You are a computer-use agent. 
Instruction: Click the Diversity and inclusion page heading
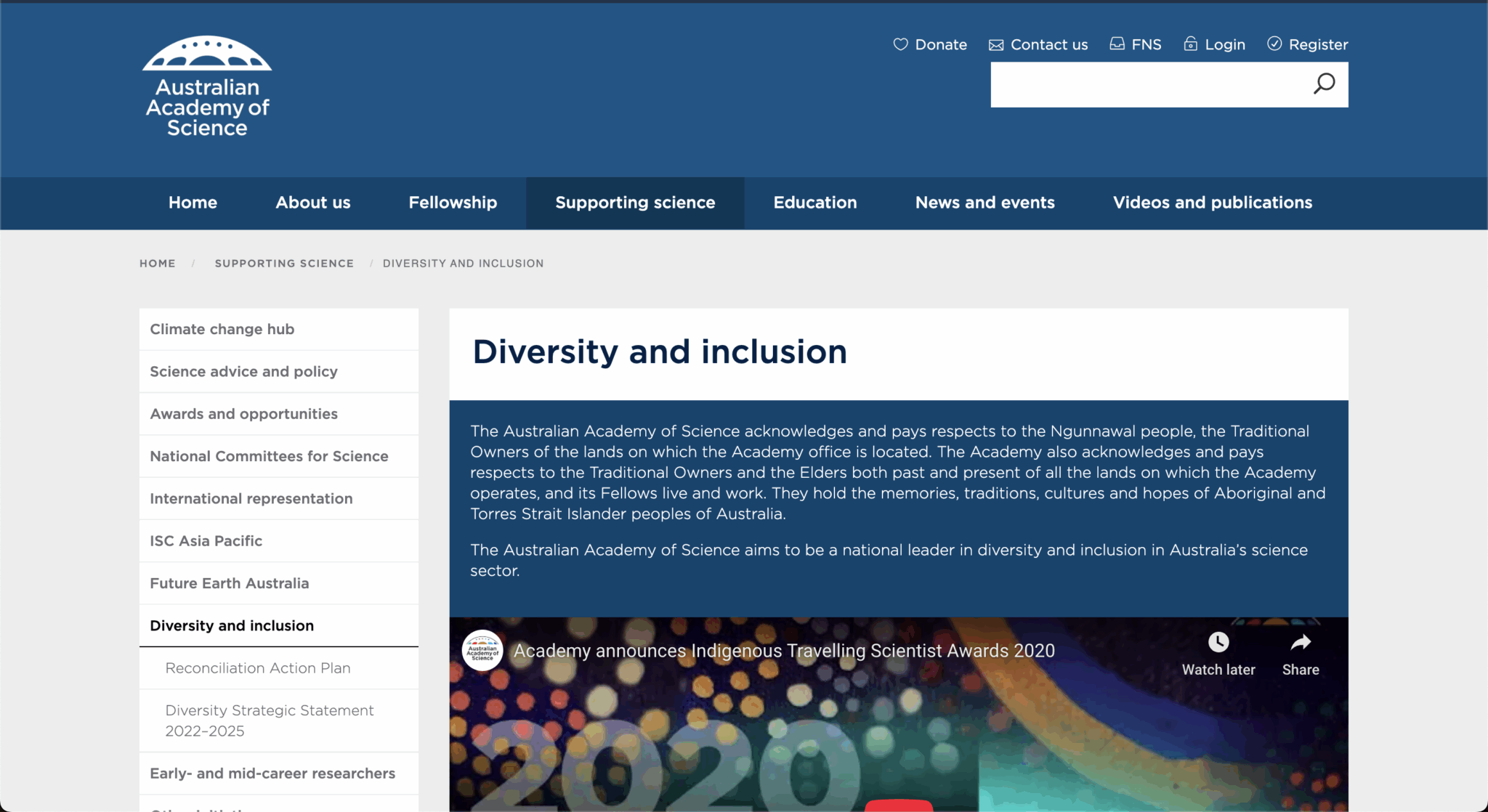click(x=660, y=352)
